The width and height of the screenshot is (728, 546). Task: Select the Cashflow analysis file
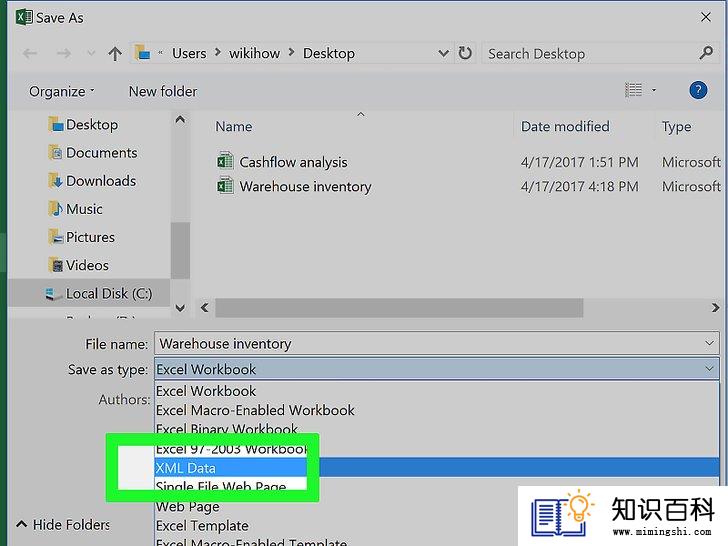[x=293, y=162]
